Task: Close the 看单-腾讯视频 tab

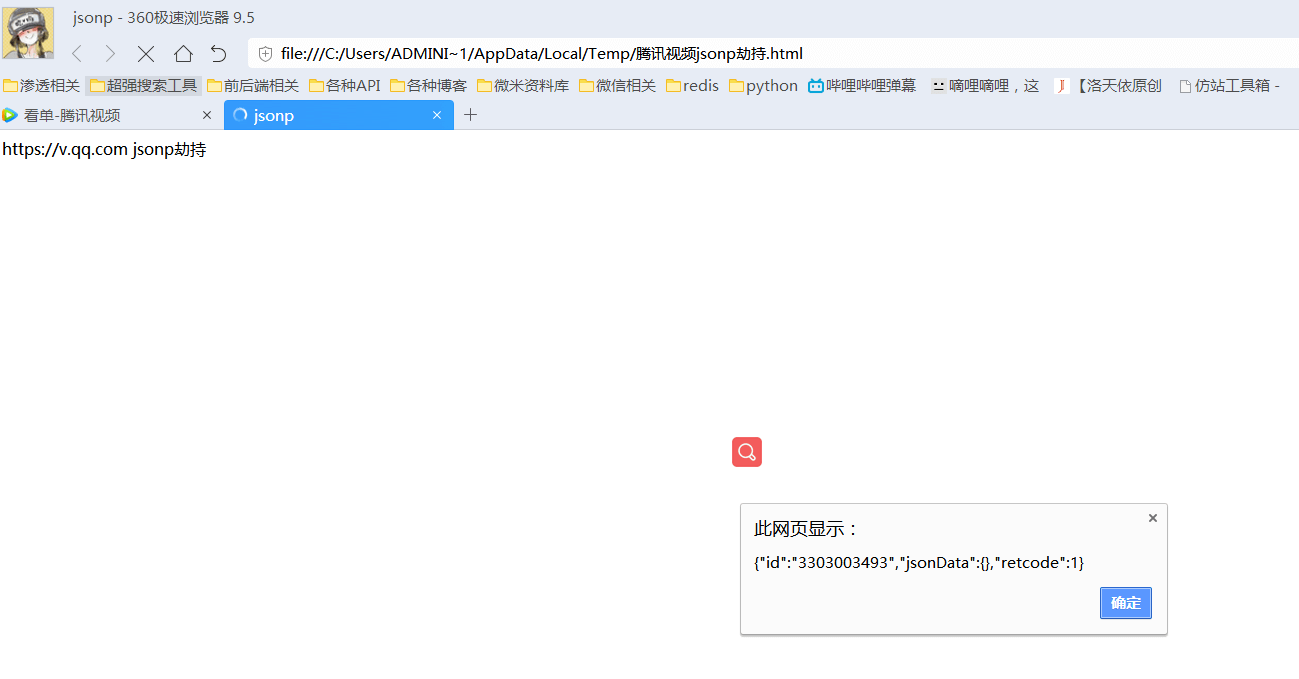Action: 207,115
